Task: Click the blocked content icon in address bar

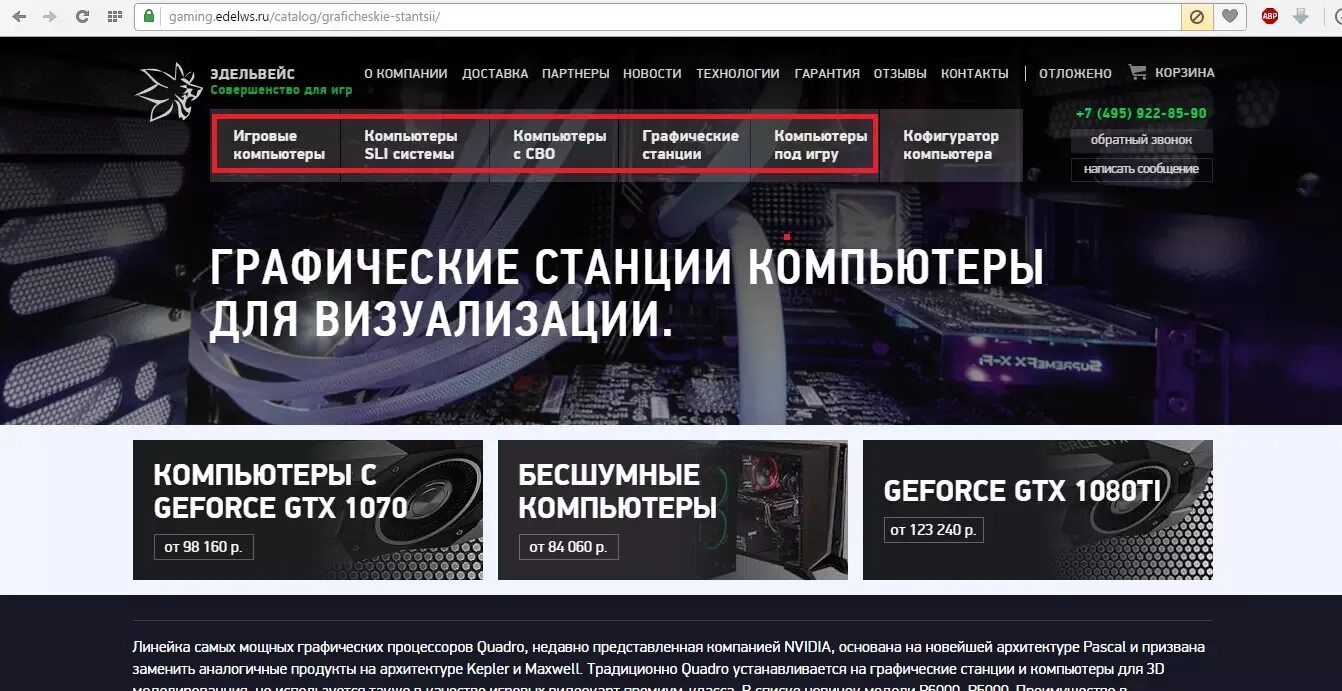Action: click(1196, 16)
